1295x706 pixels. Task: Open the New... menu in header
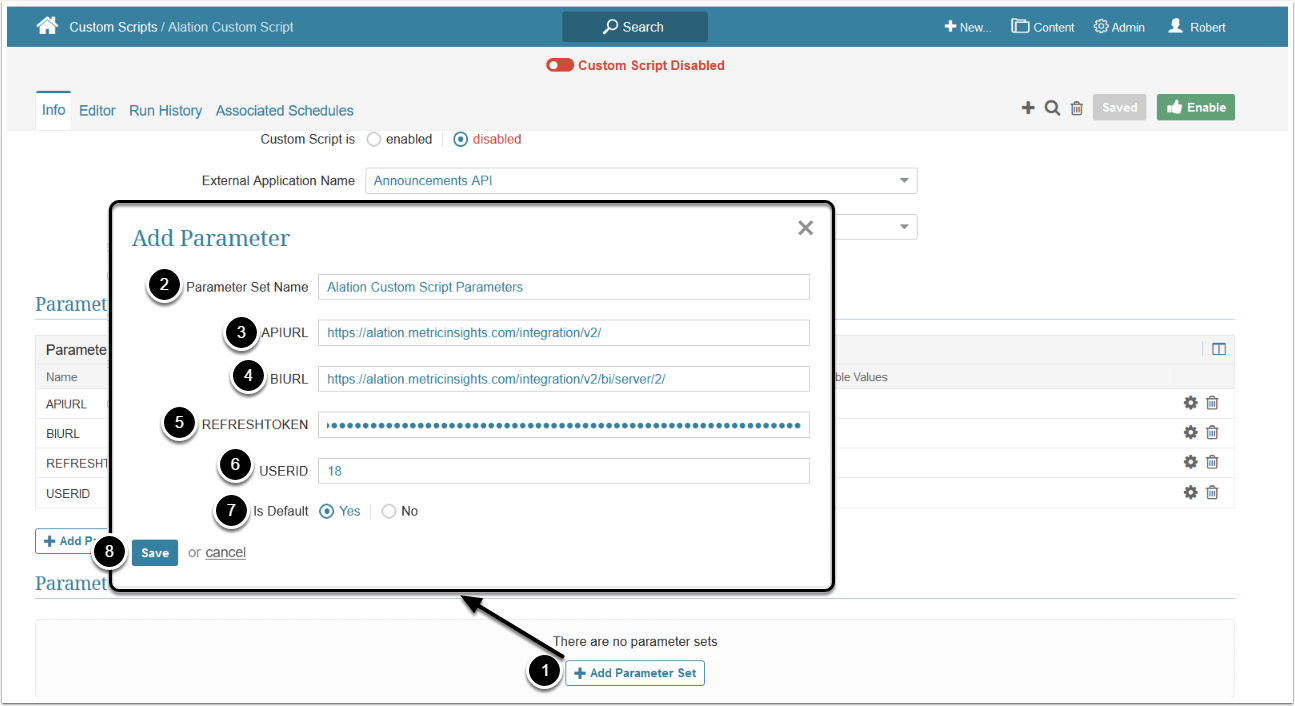(967, 27)
